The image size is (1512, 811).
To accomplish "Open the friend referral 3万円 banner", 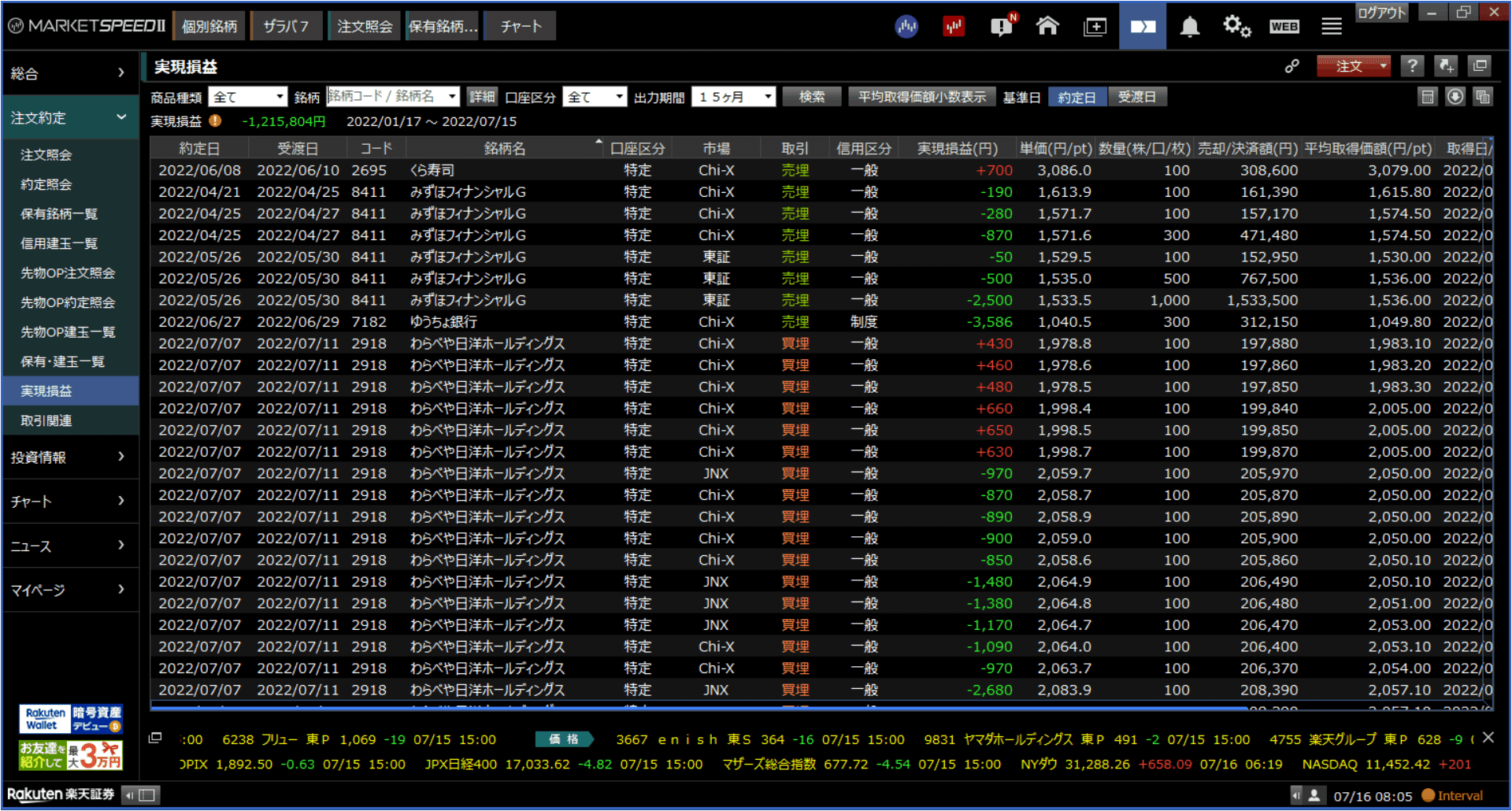I will (71, 755).
